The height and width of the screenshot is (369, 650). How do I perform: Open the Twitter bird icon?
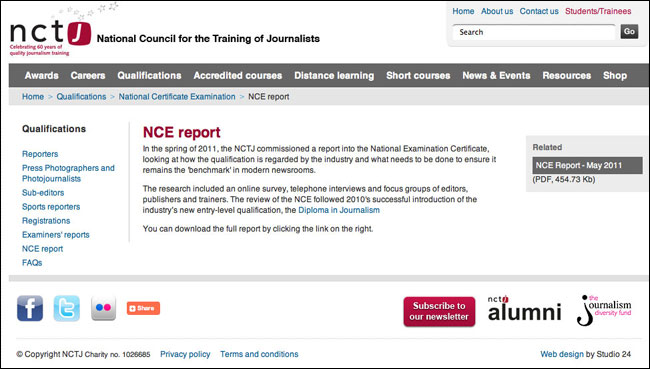67,308
